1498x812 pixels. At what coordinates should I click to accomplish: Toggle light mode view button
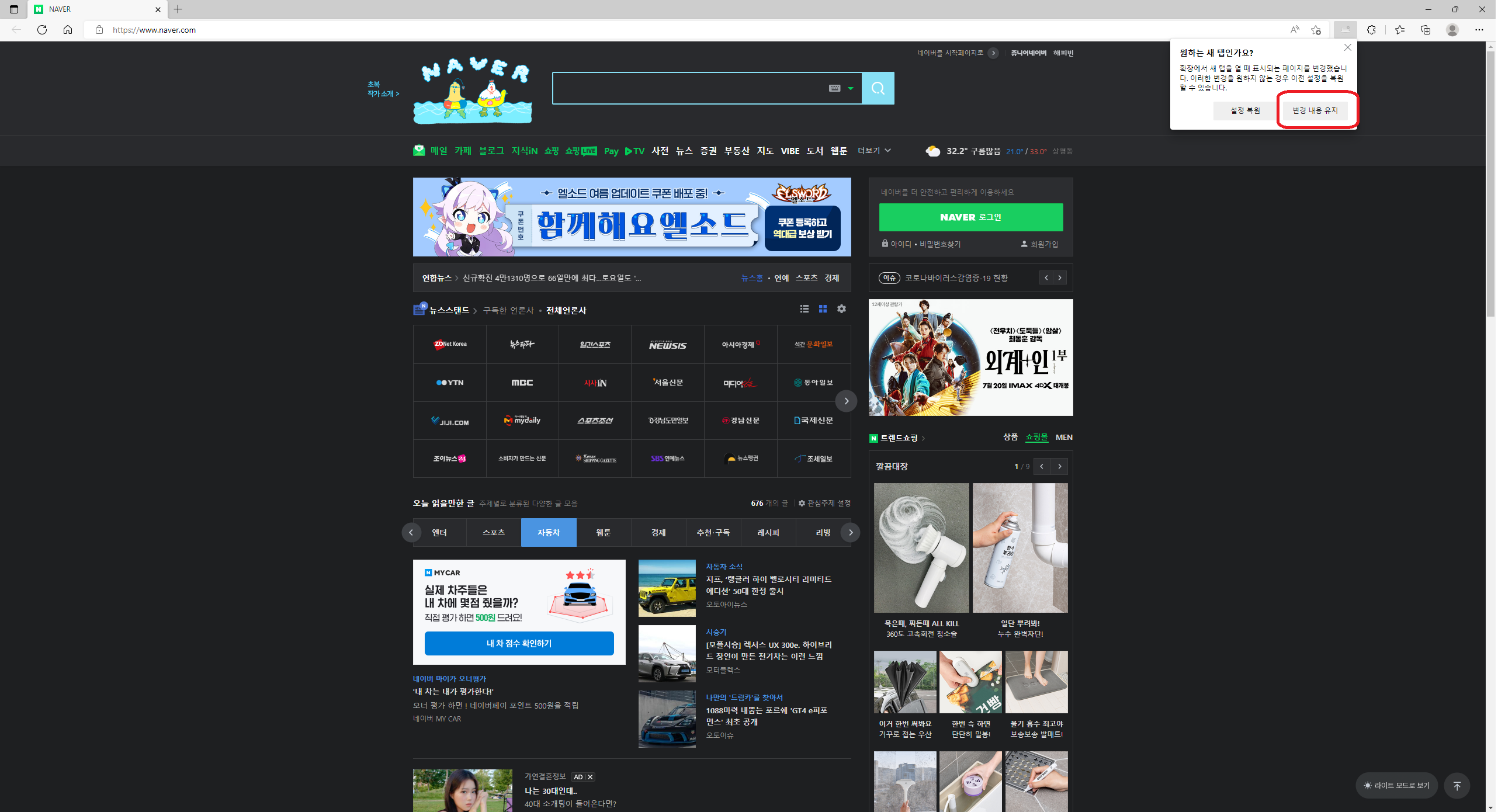point(1398,786)
